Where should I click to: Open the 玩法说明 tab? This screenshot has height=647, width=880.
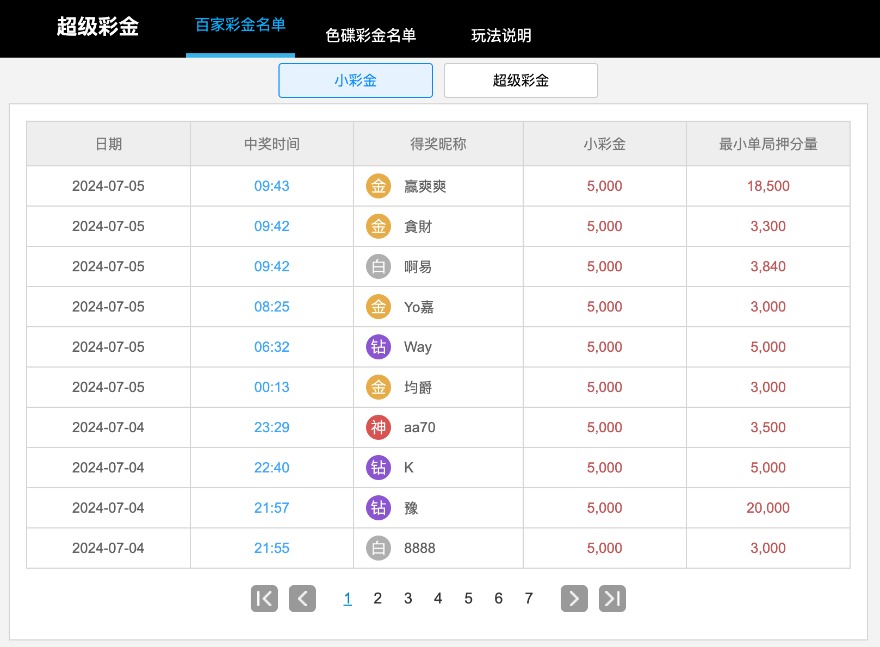501,35
